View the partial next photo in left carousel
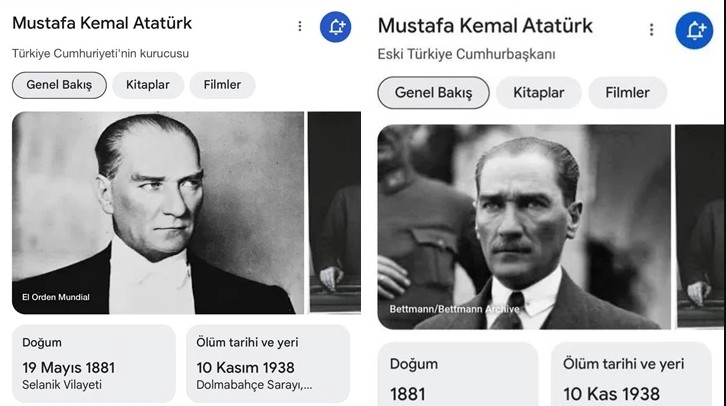Viewport: 726px width, 406px height. tap(334, 212)
